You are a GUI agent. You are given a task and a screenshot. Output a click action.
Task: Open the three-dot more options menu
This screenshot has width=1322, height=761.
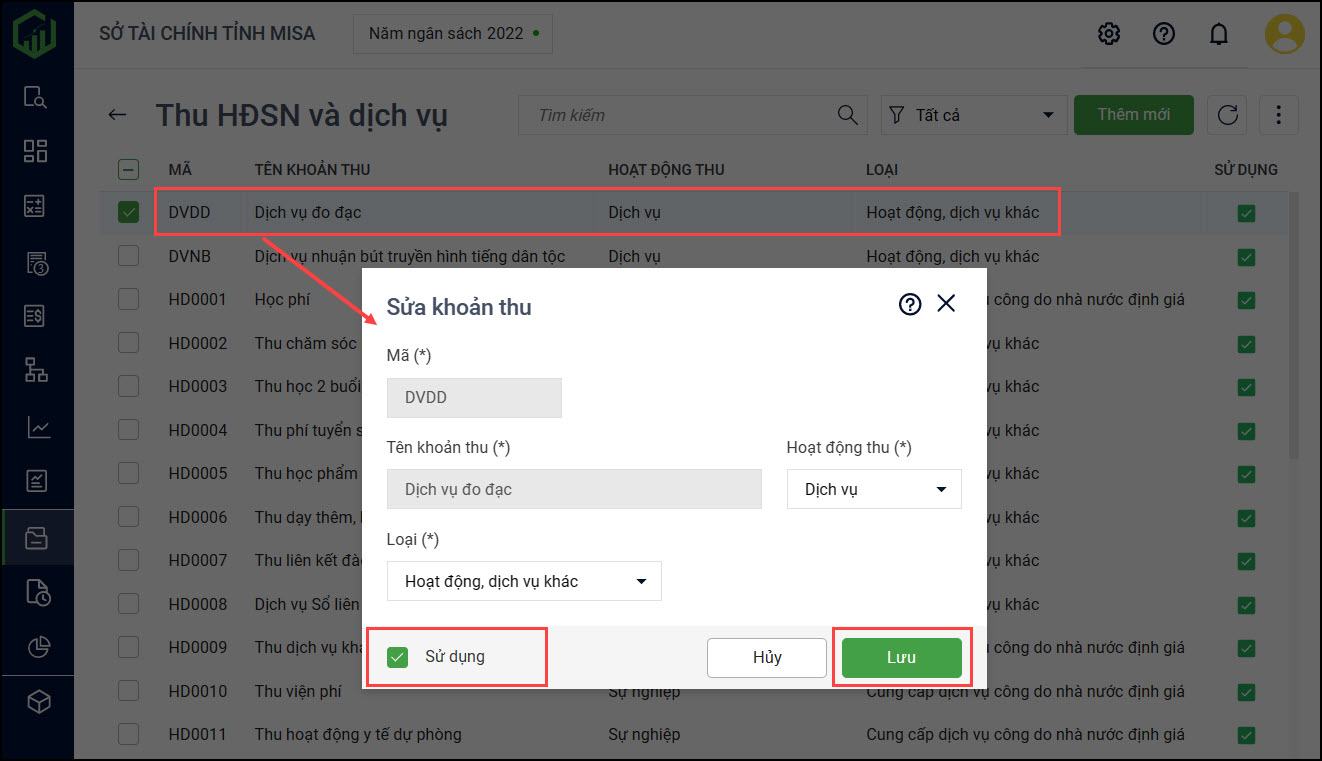[x=1278, y=115]
